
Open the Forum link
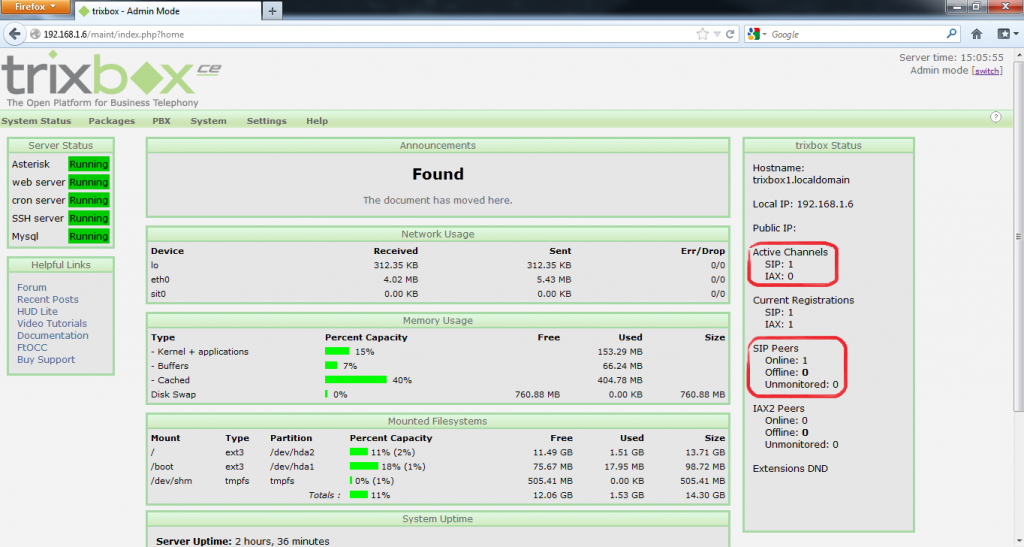(31, 287)
